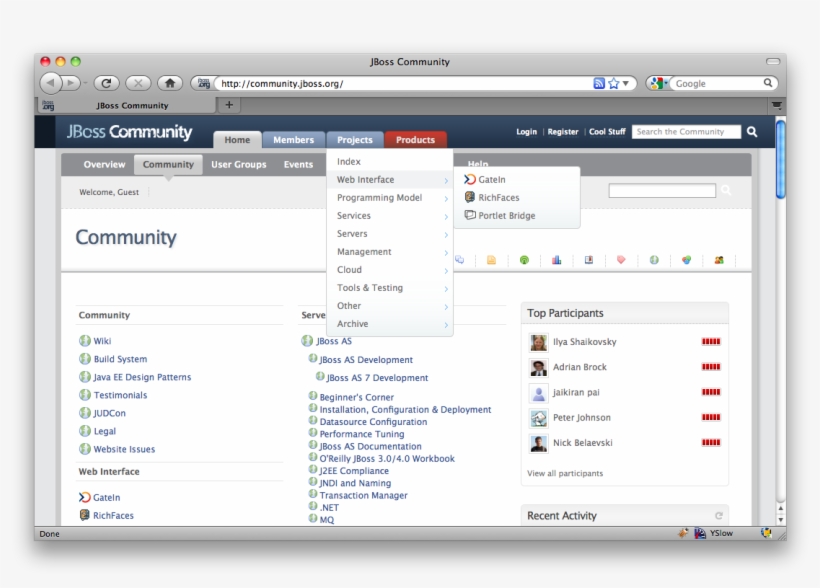820x588 pixels.
Task: Click the Register link in the header
Action: (563, 131)
